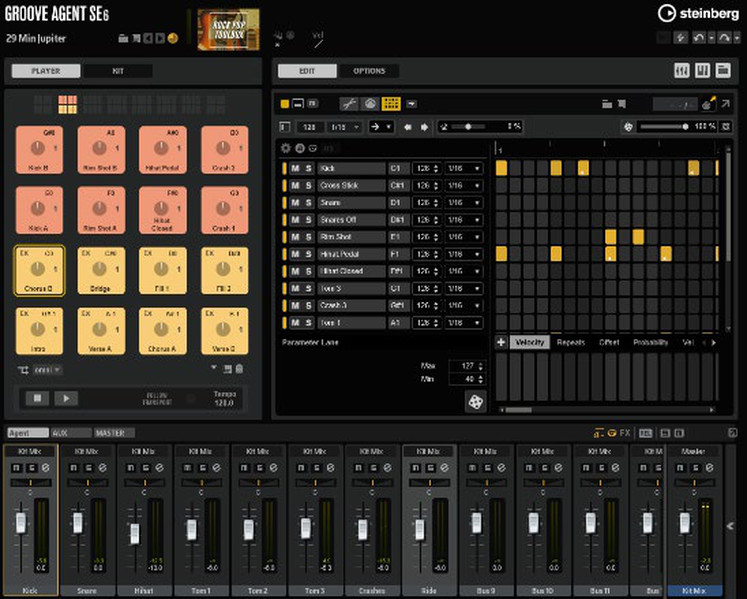The width and height of the screenshot is (747, 599).
Task: Shift pattern left with double arrow
Action: 408,127
